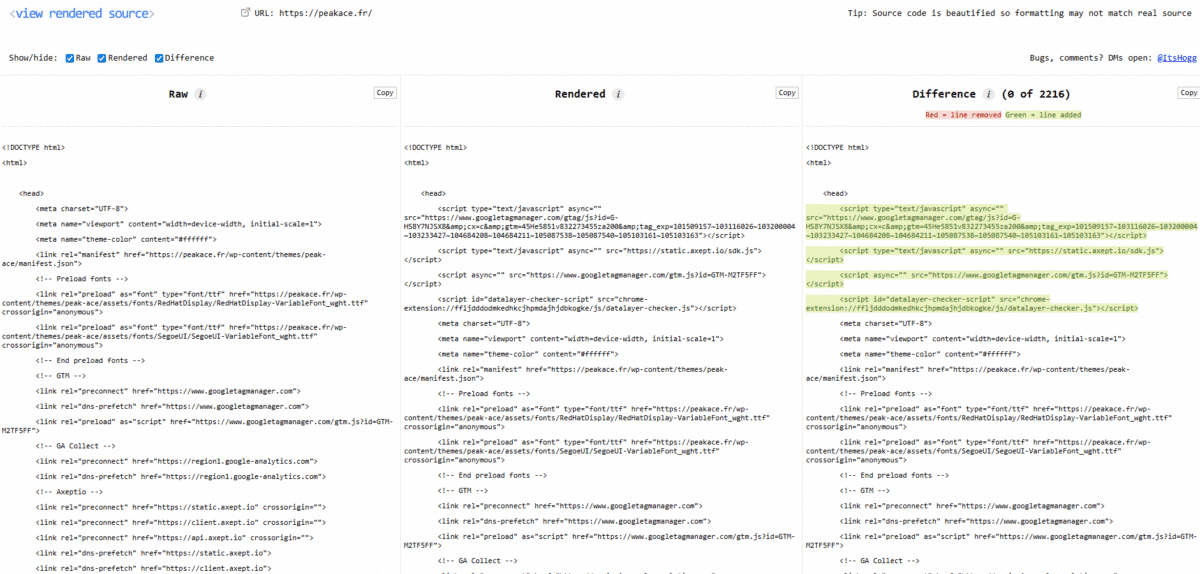Click meta charset UTF-8 line in Rendered column
The width and height of the screenshot is (1200, 574).
pyautogui.click(x=485, y=324)
